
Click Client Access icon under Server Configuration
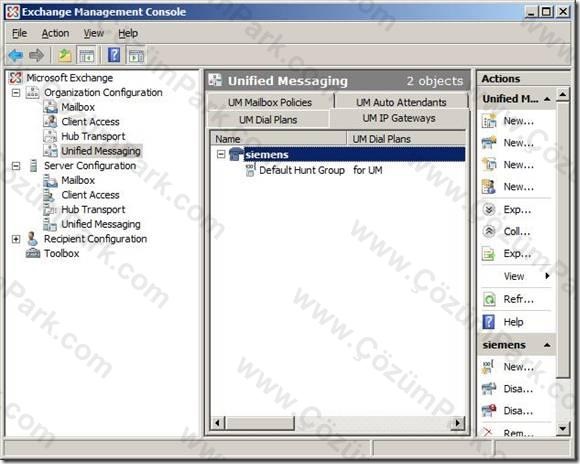(x=50, y=195)
